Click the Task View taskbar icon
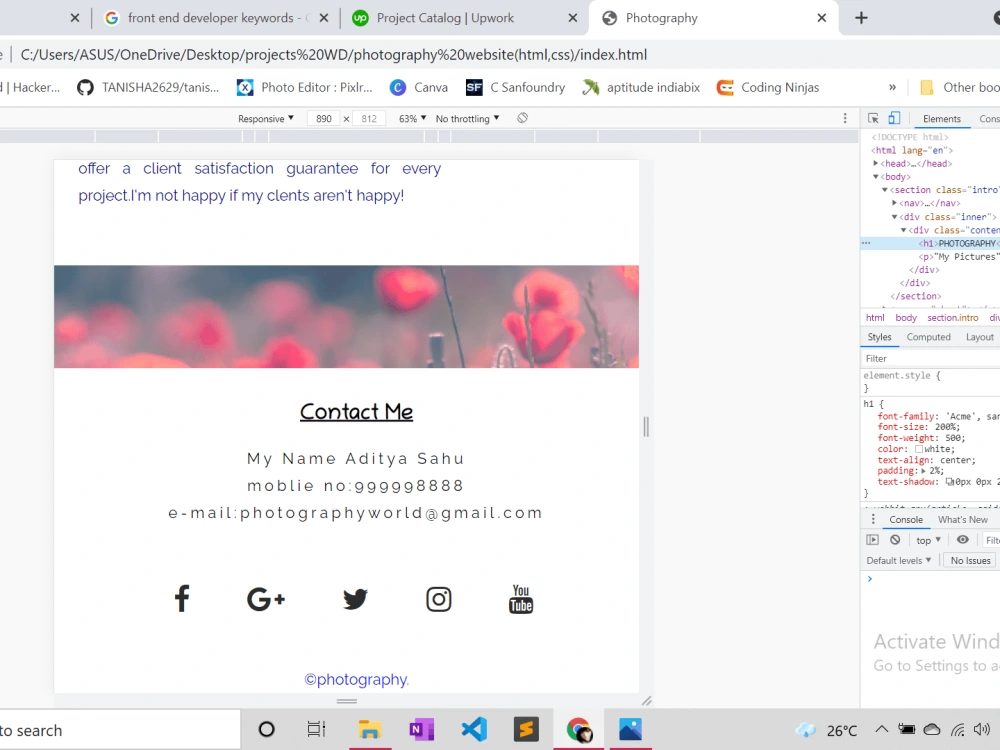1000x750 pixels. pyautogui.click(x=316, y=730)
